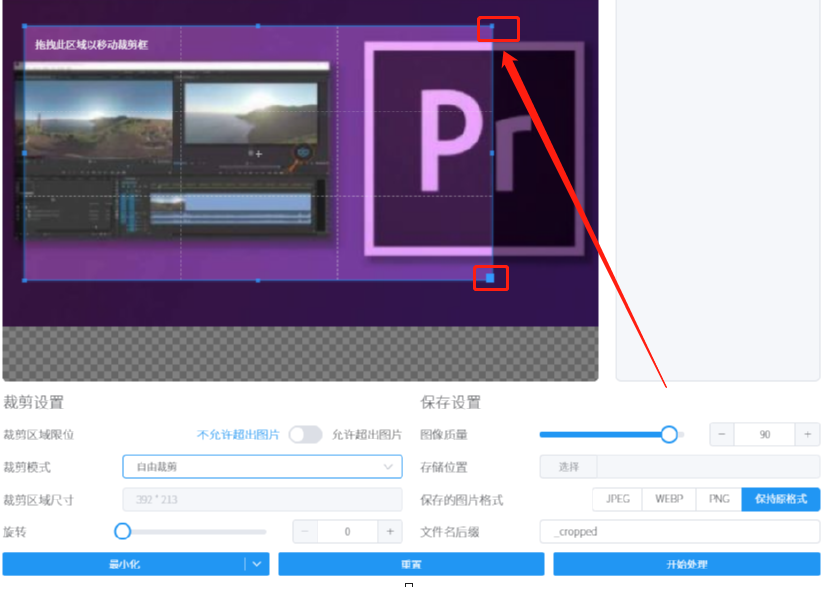Screen dimensions: 827x591
Task: Click the 旋转 label
Action: coord(15,532)
